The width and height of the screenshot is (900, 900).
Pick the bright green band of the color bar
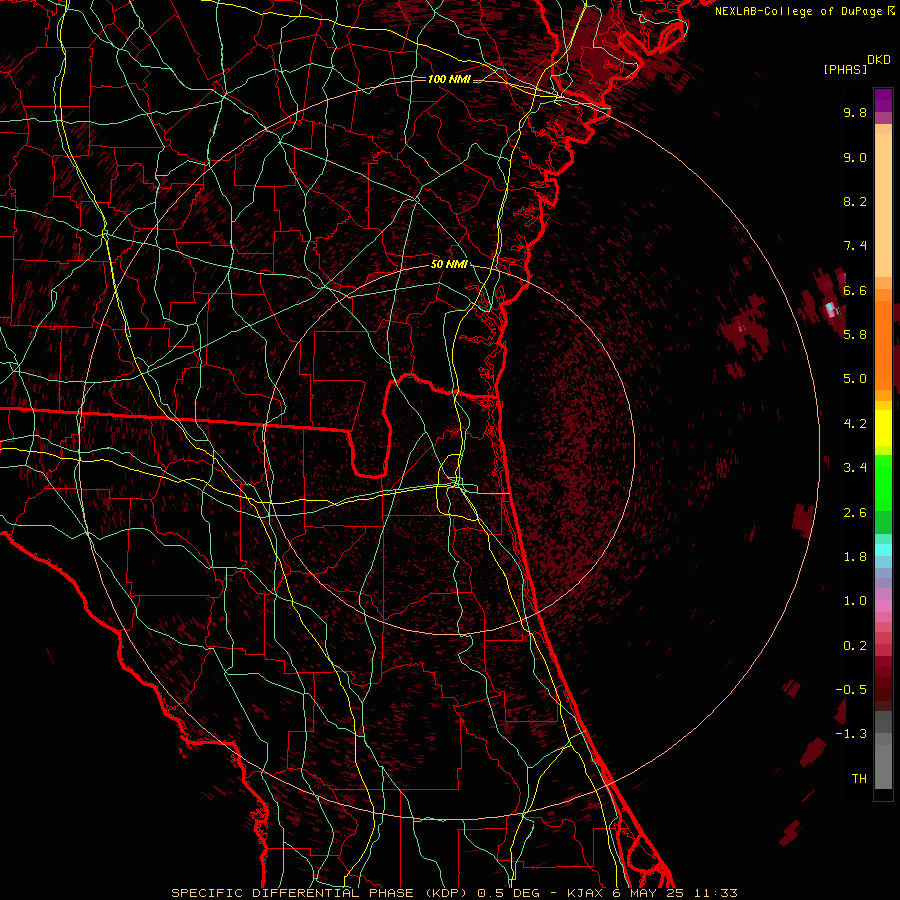(883, 482)
